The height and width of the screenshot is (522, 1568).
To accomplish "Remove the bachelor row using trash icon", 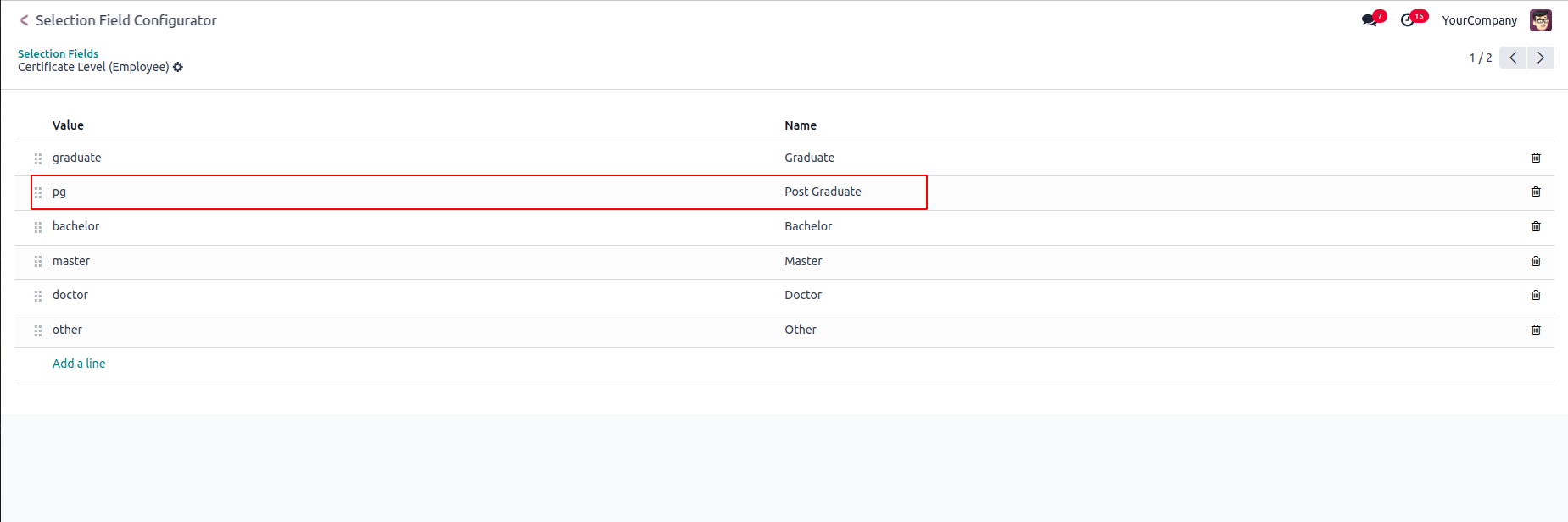I will [1535, 226].
